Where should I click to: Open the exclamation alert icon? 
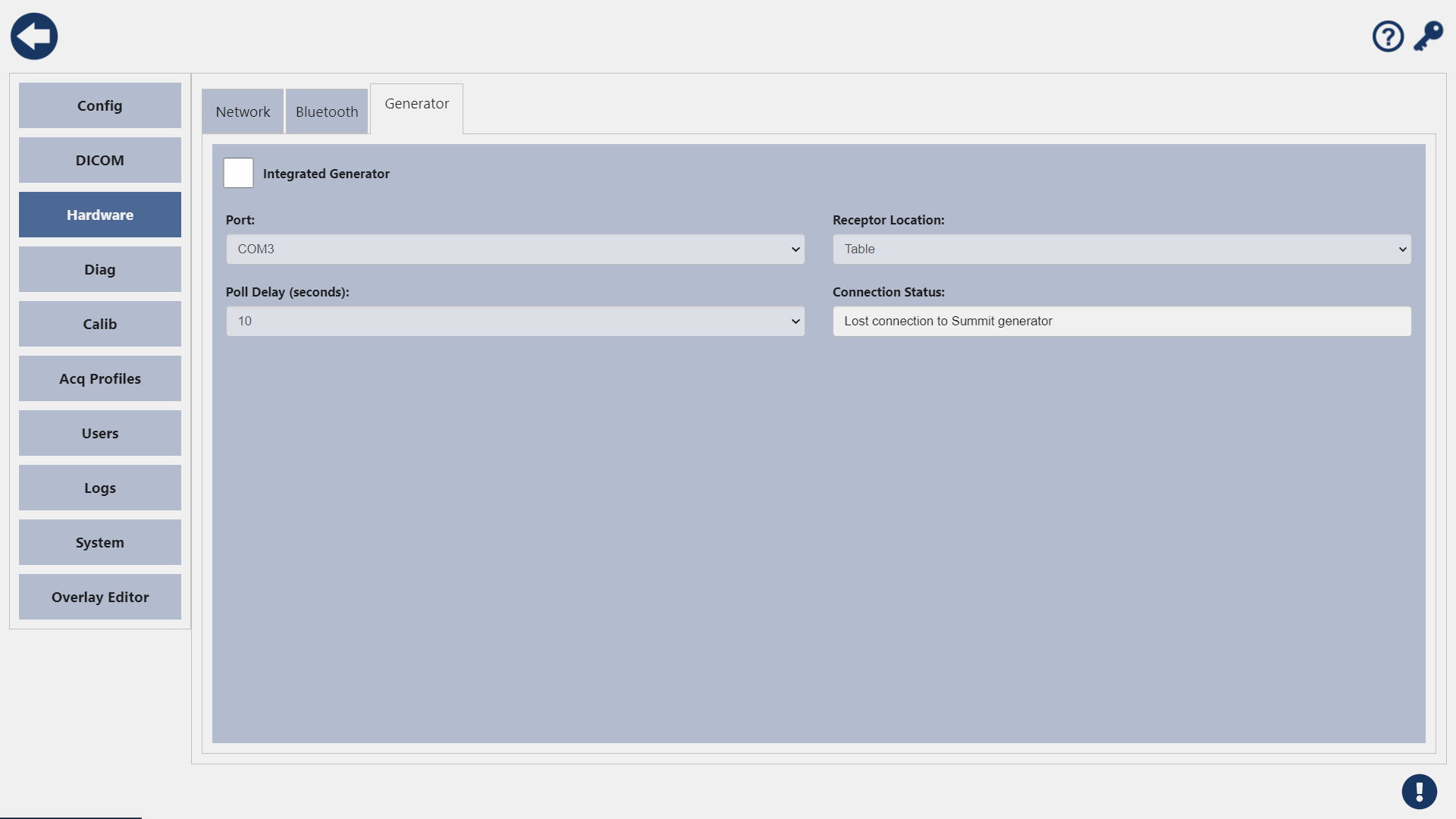pos(1419,792)
